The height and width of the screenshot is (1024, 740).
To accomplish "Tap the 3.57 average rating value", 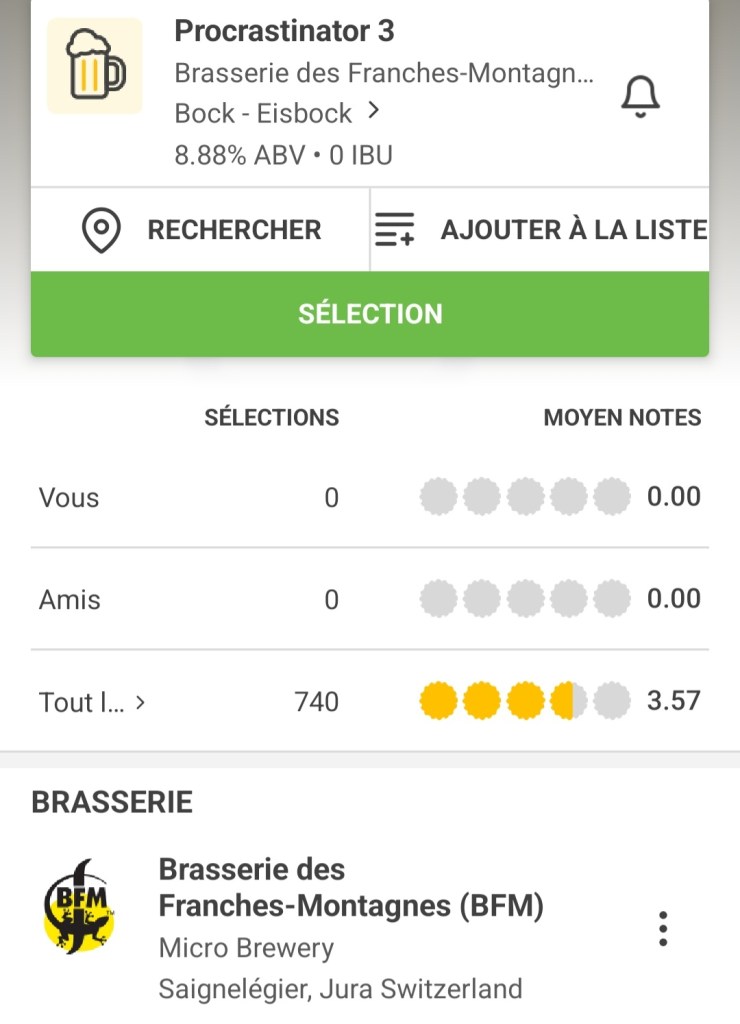I will (673, 701).
